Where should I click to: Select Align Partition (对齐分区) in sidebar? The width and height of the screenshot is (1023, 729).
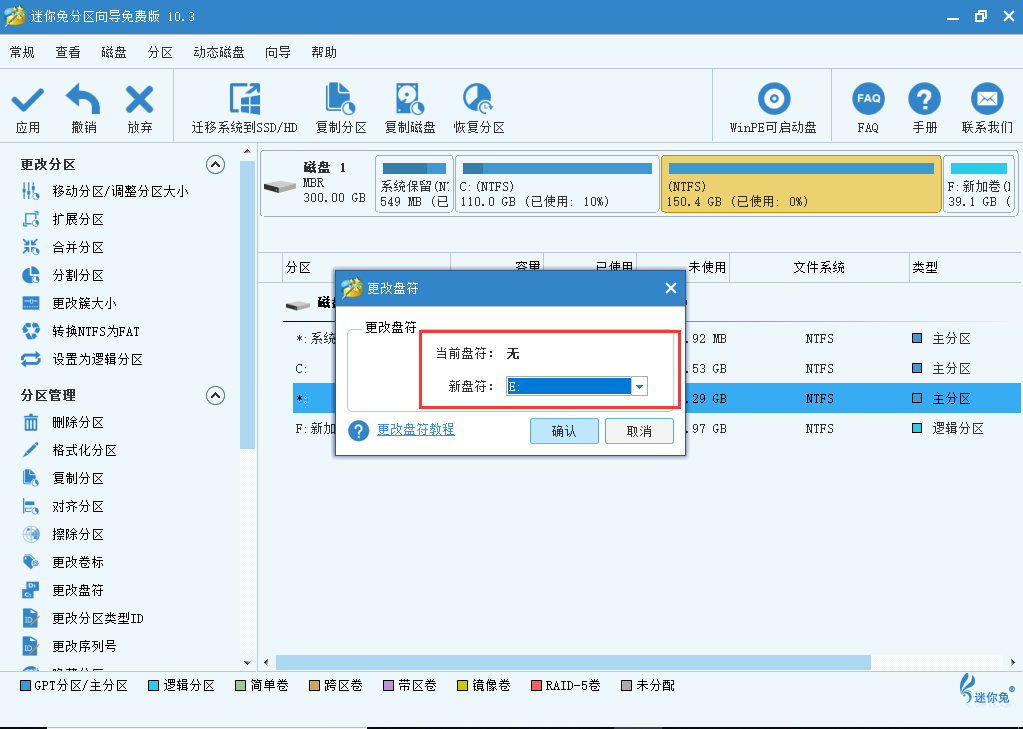click(63, 506)
